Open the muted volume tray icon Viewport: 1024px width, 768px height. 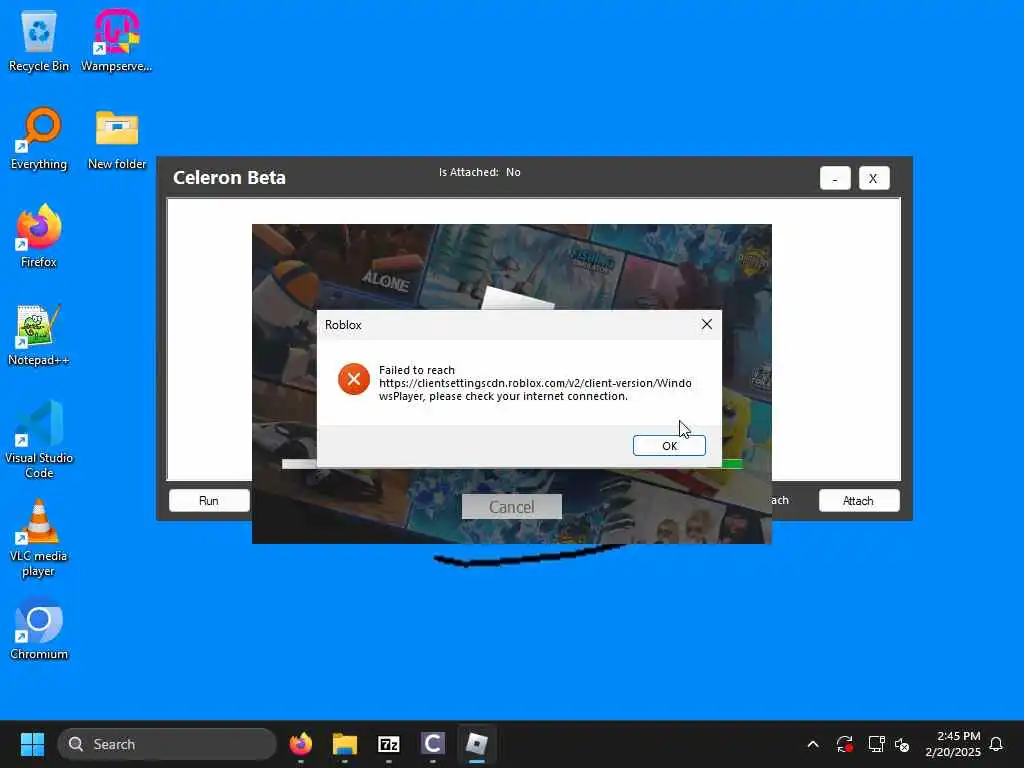(903, 744)
